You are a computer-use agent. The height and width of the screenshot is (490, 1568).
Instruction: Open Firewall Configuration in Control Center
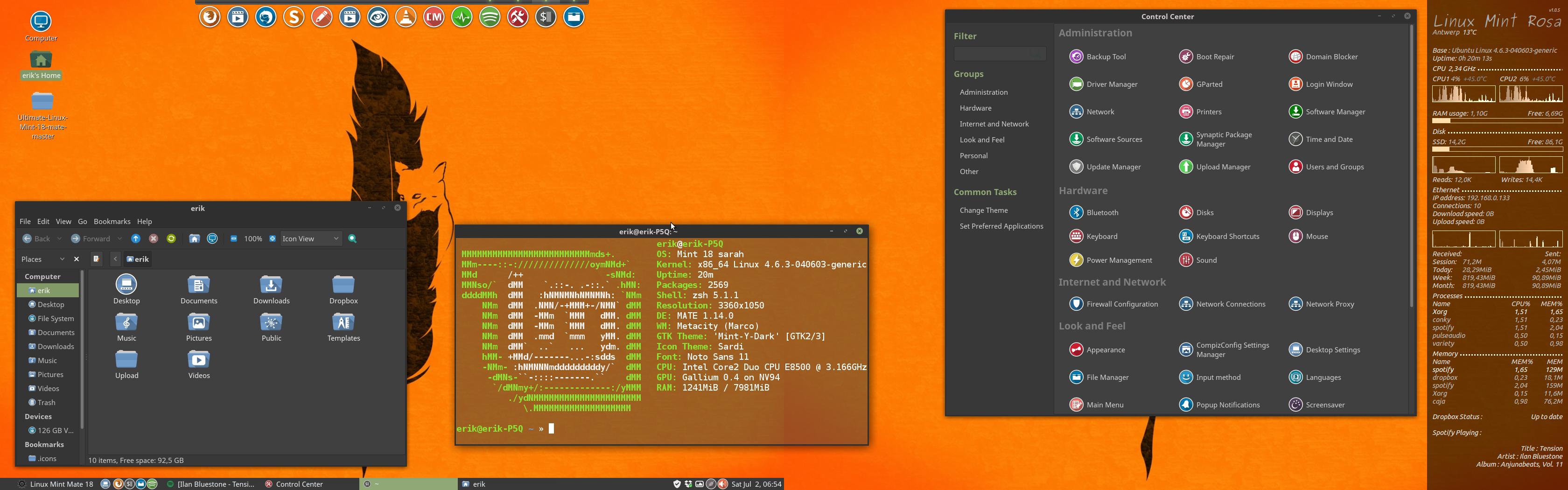point(1113,304)
